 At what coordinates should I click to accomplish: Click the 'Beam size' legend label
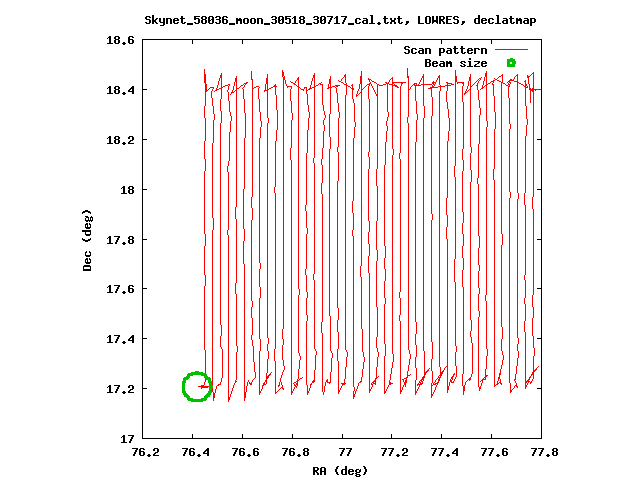click(x=456, y=63)
